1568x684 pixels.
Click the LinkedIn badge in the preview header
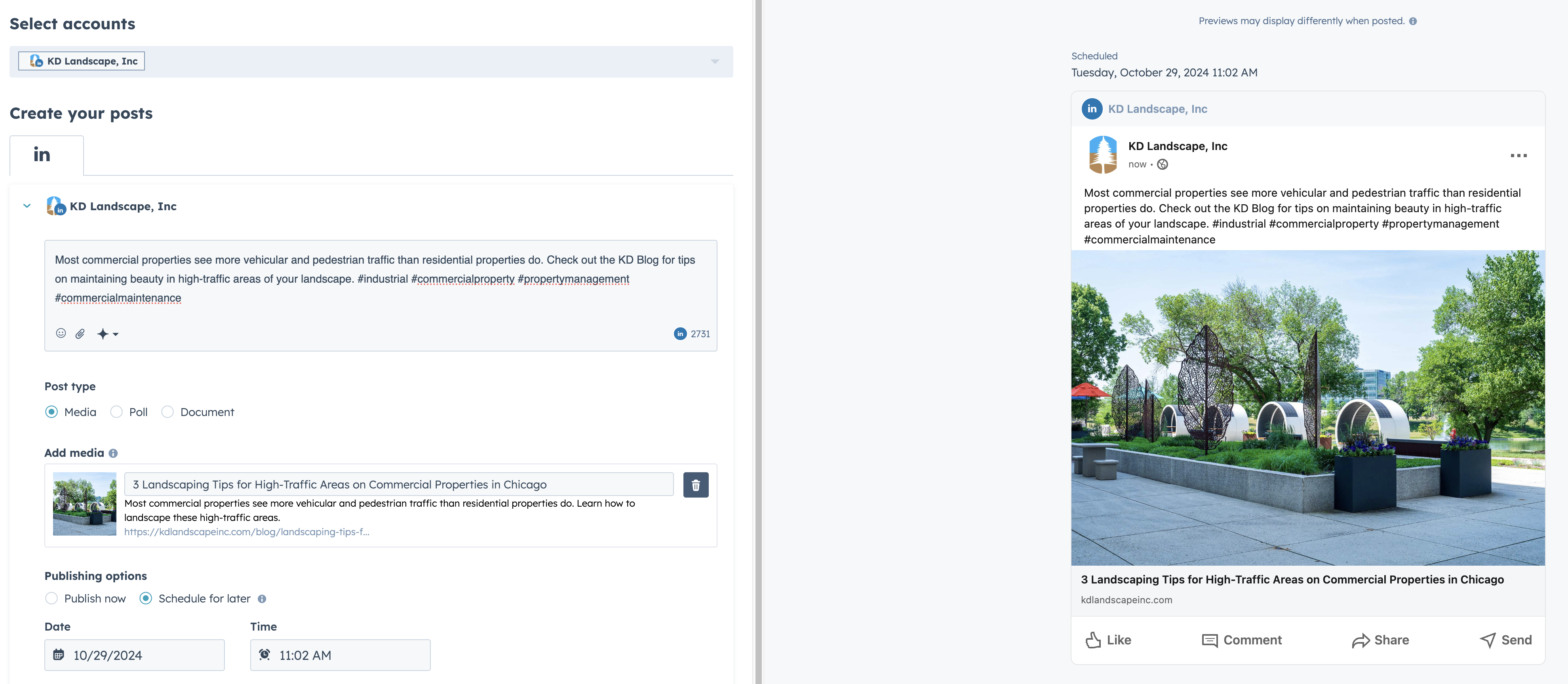[x=1092, y=109]
